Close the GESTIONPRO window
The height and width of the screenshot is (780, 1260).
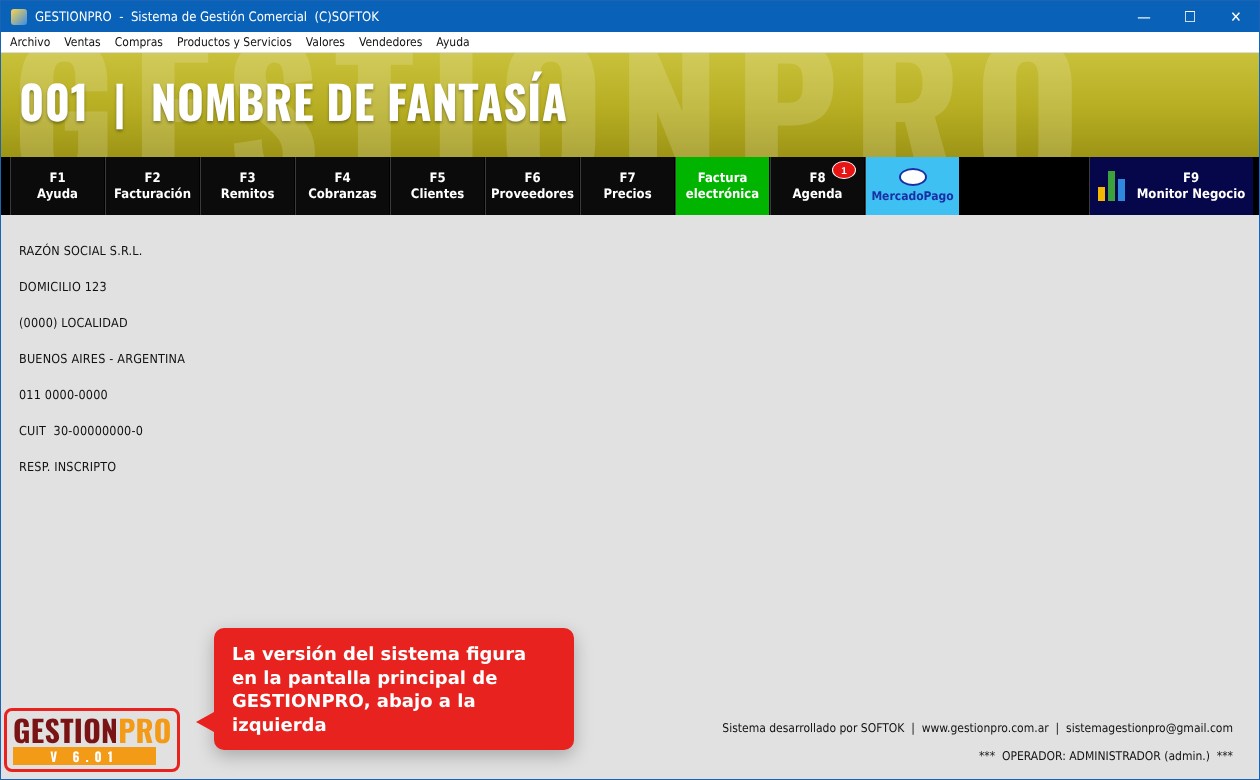click(1236, 17)
